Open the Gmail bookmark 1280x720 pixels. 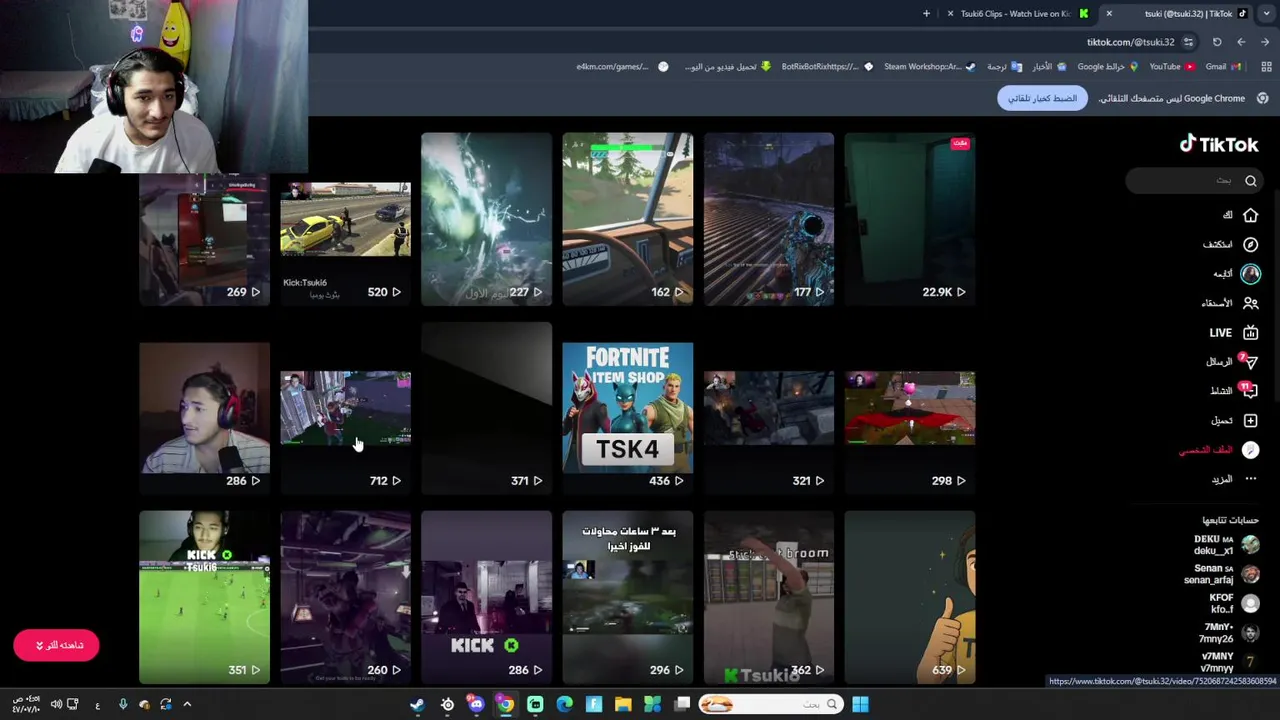(x=1223, y=67)
